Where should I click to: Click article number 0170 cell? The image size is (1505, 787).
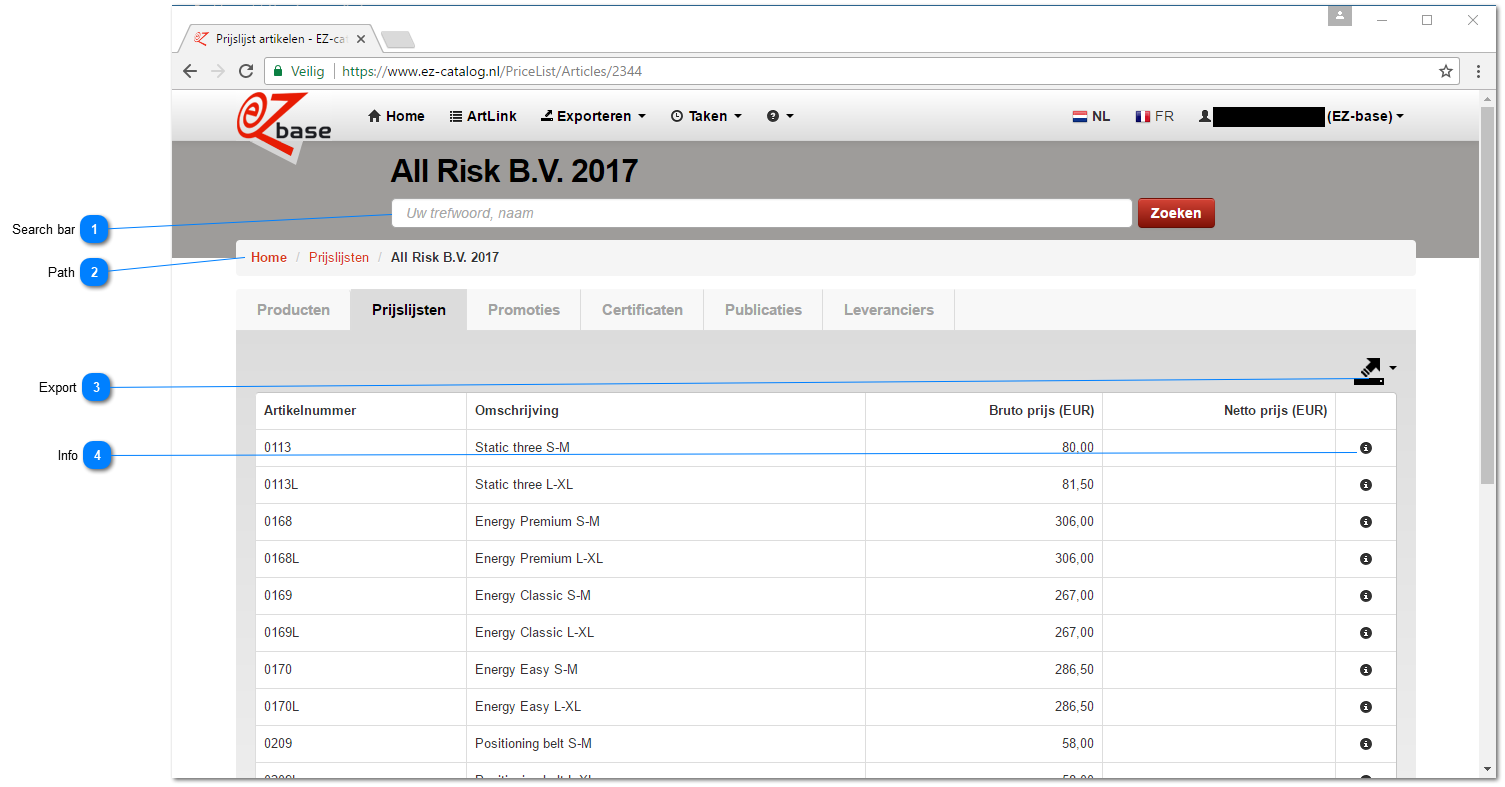click(361, 670)
